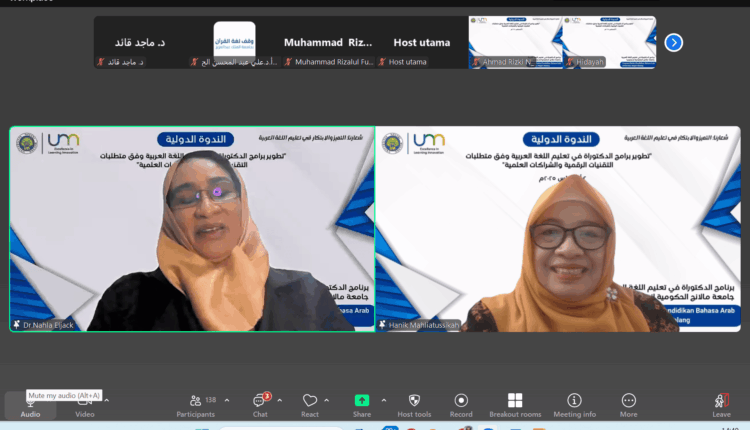Open Breakout rooms

coord(515,404)
